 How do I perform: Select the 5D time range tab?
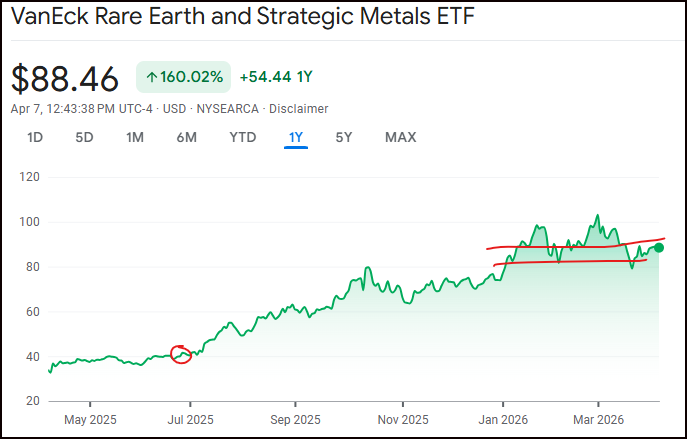(85, 137)
